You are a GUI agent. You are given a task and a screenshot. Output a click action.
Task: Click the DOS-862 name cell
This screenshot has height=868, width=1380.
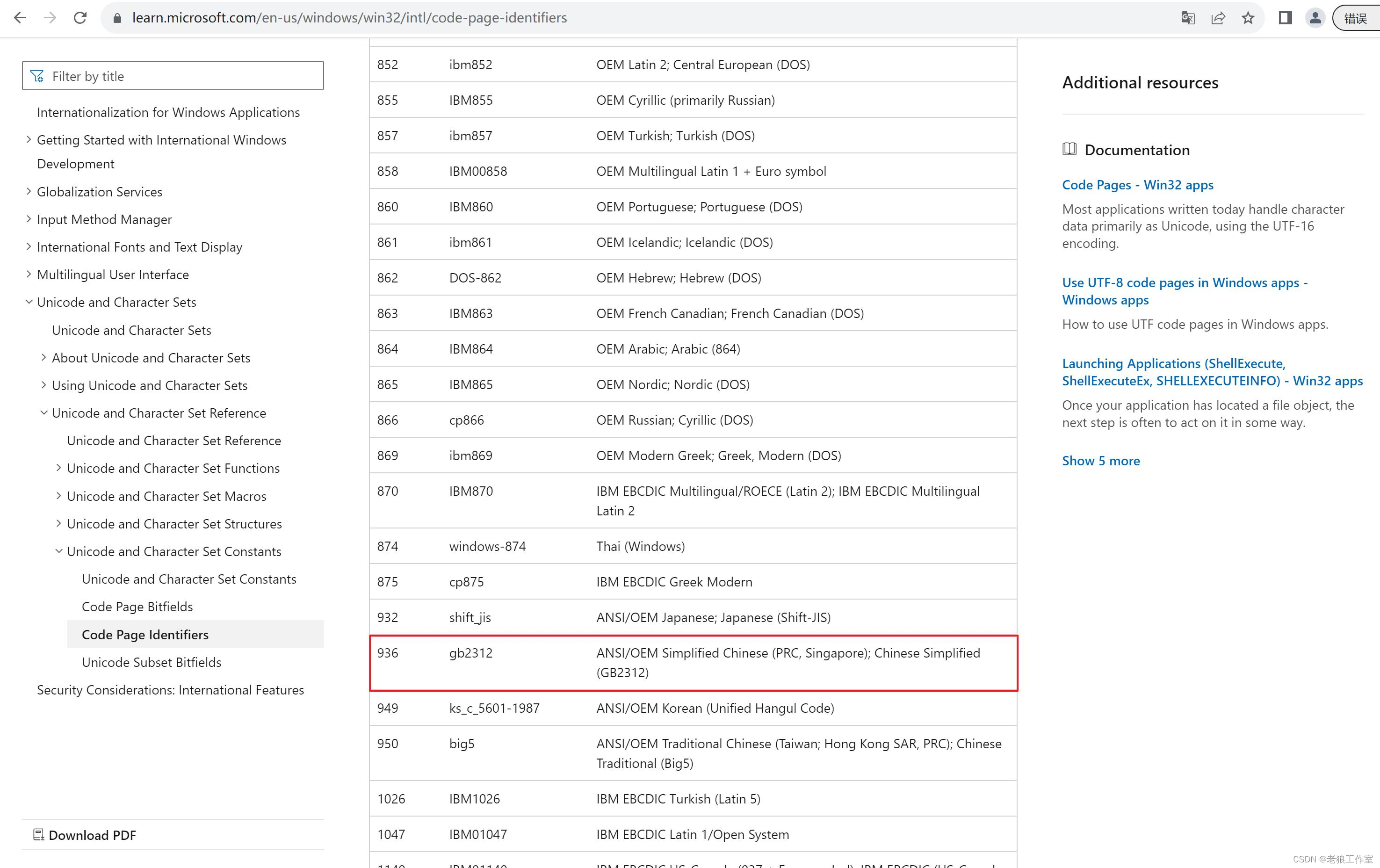click(x=475, y=277)
